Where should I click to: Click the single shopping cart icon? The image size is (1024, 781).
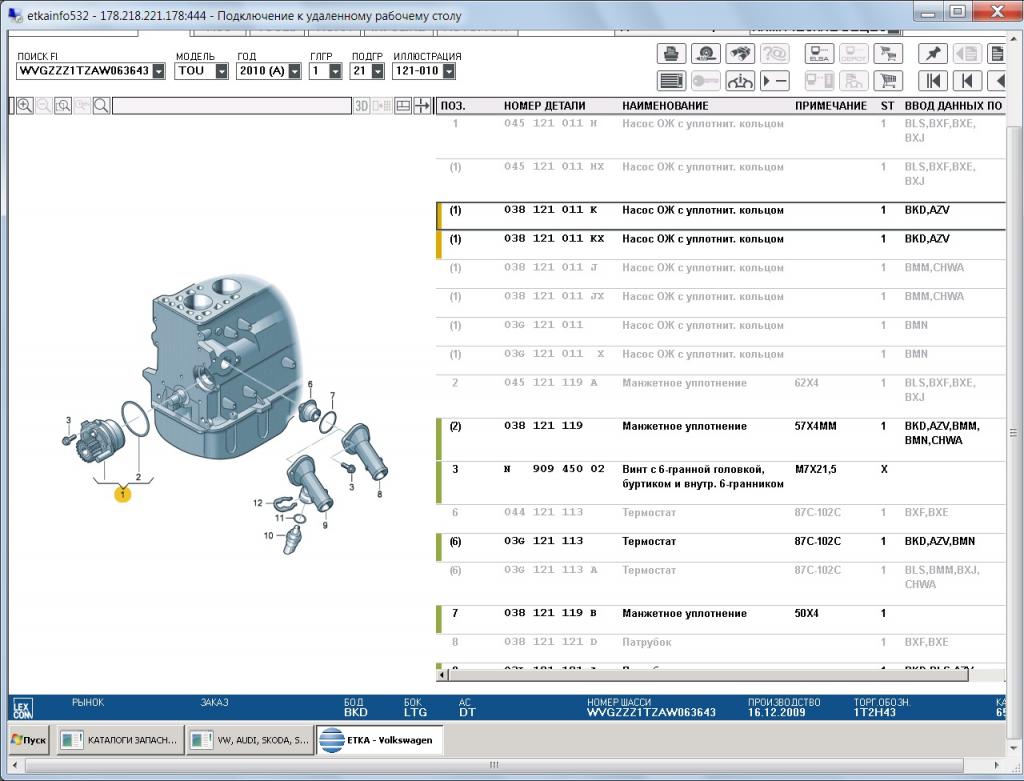coord(888,81)
